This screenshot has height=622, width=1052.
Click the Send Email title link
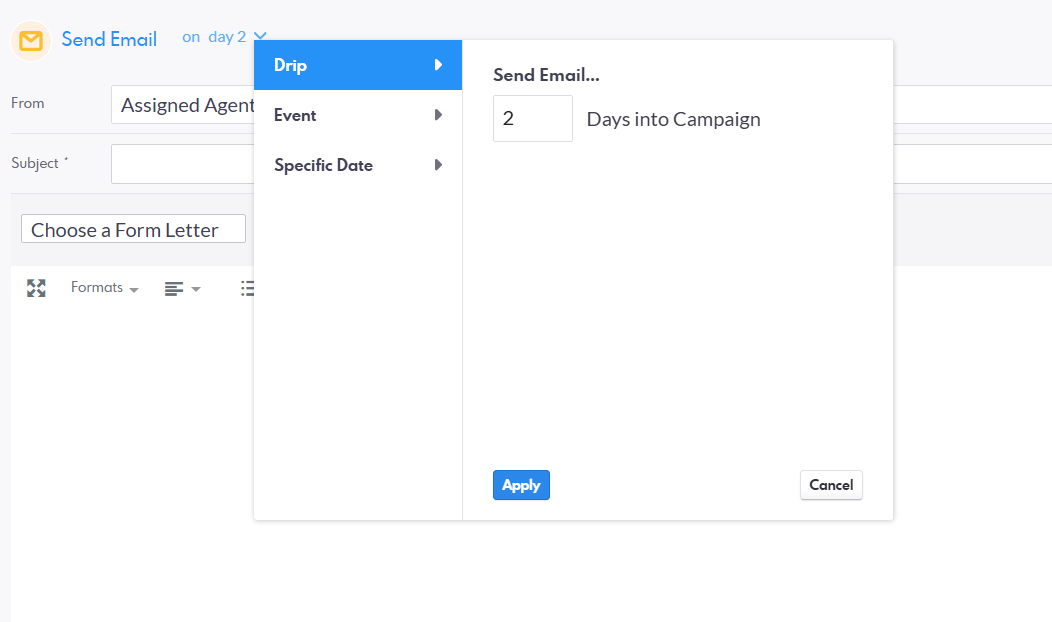click(109, 40)
